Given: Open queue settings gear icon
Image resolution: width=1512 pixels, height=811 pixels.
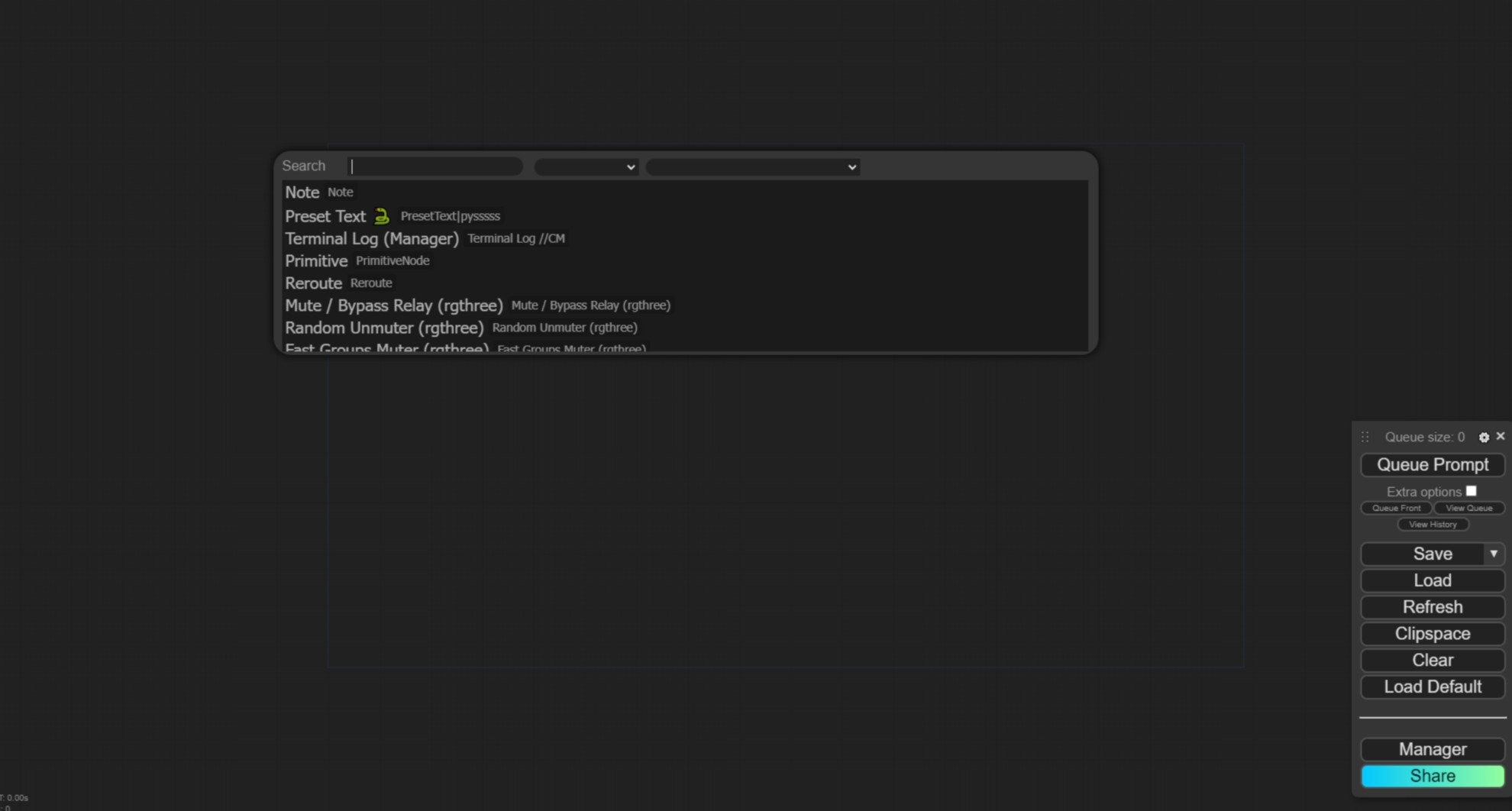Looking at the screenshot, I should click(x=1484, y=438).
